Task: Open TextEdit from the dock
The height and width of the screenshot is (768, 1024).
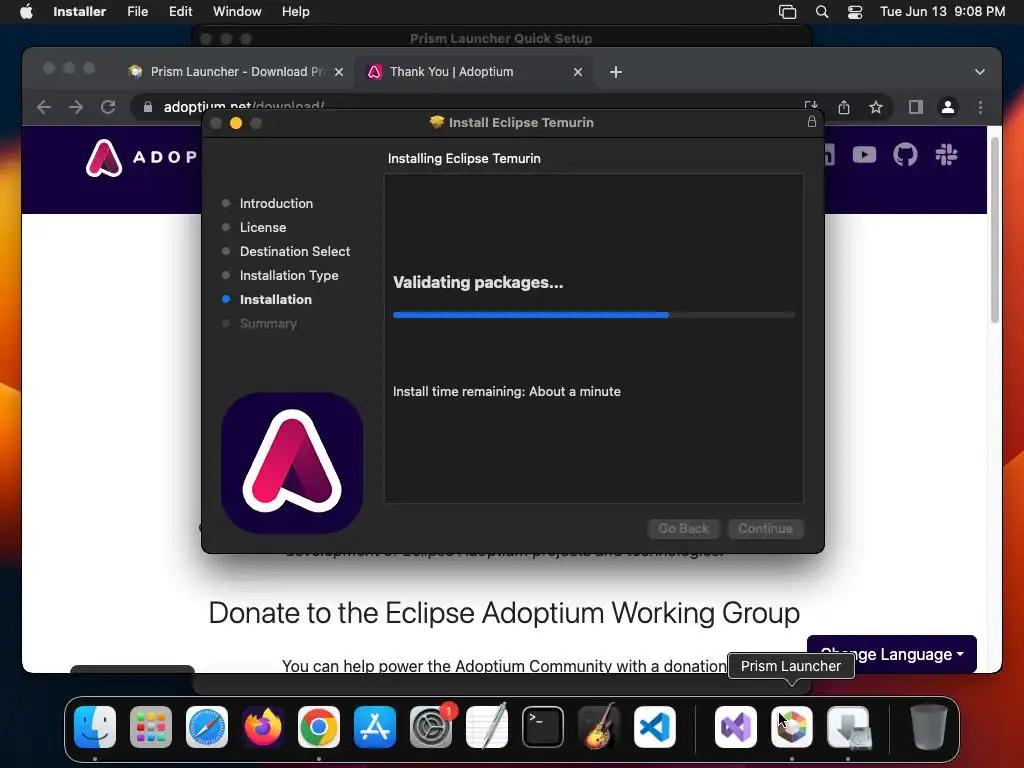Action: point(487,727)
